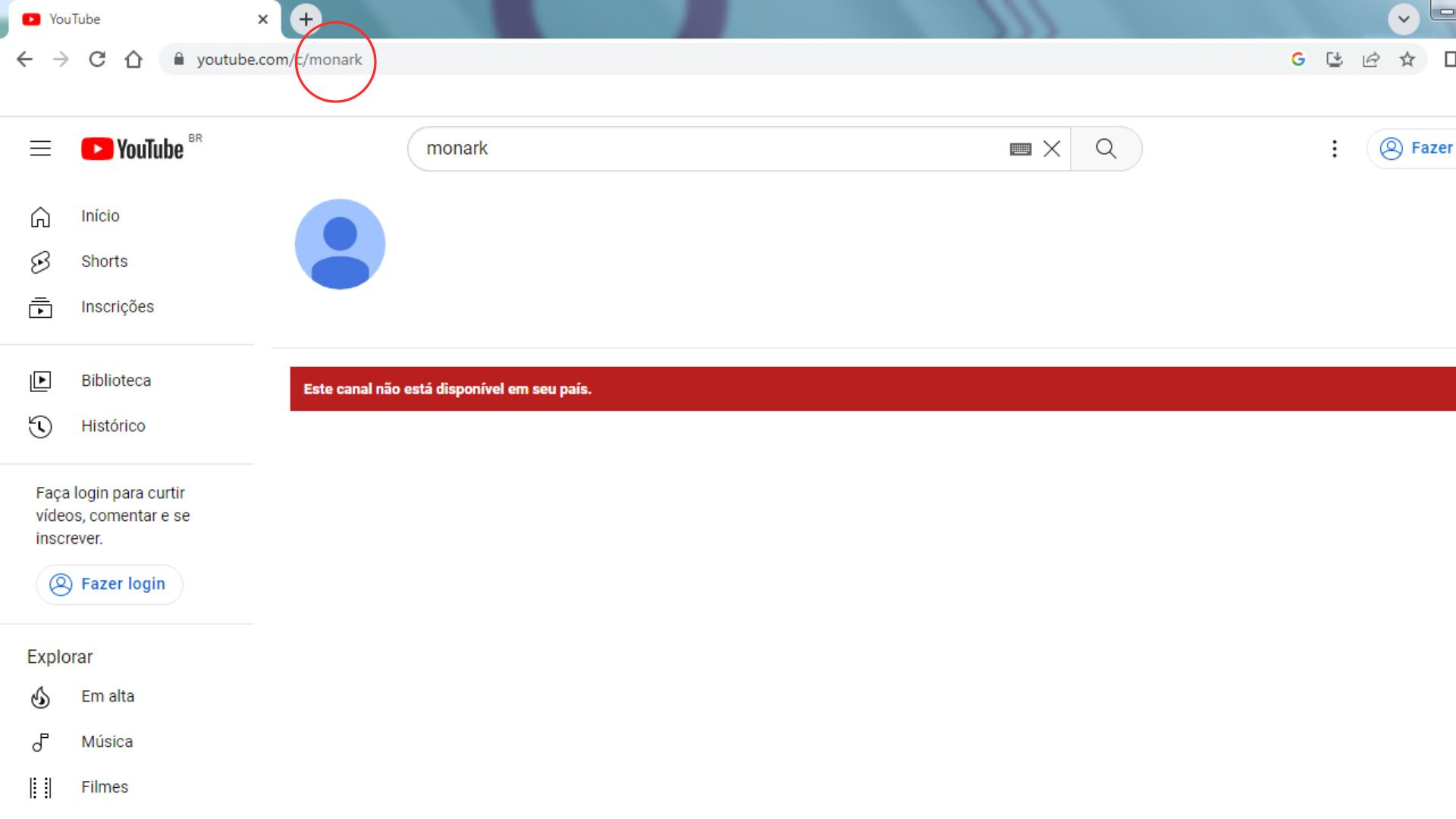Image resolution: width=1456 pixels, height=819 pixels.
Task: Click the Inscrições subscriptions icon
Action: tap(40, 308)
